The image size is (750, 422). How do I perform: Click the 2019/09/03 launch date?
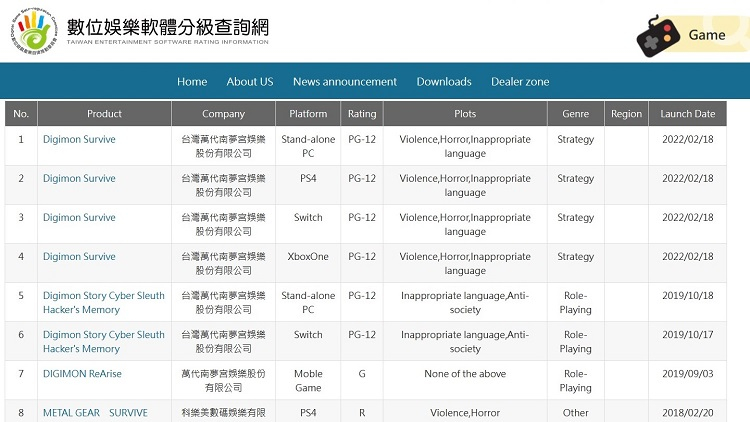[687, 374]
